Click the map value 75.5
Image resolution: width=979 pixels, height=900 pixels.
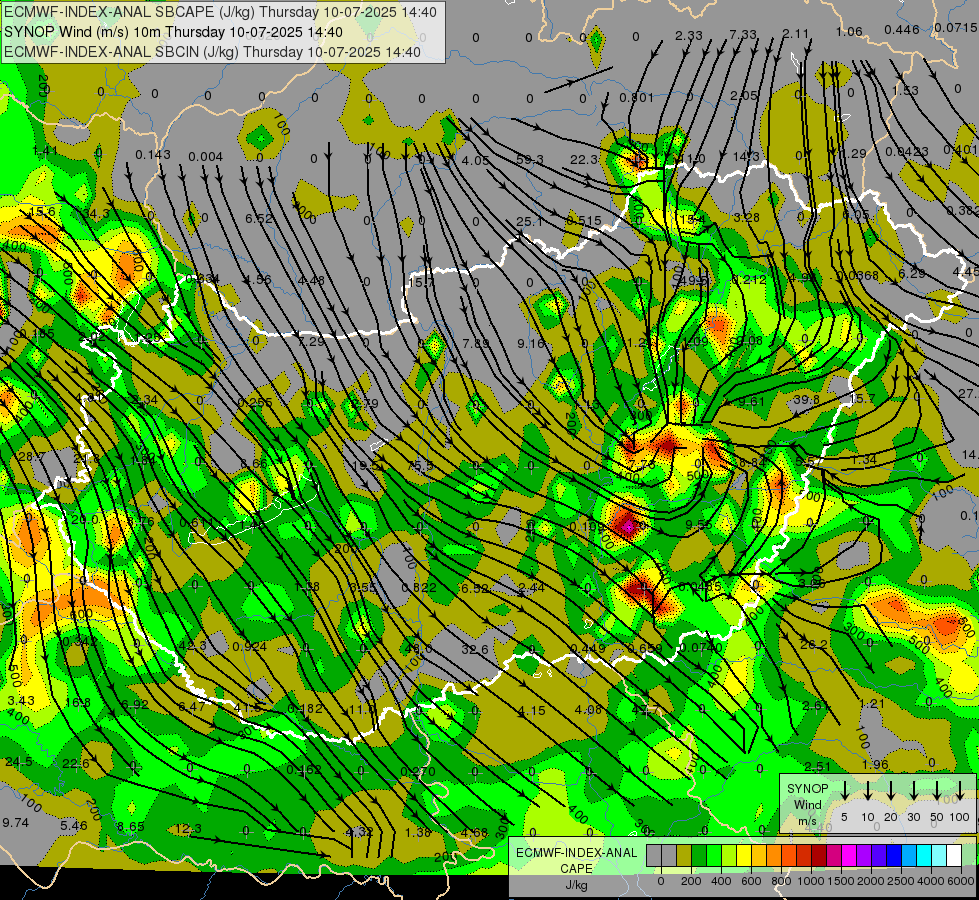[x=420, y=465]
